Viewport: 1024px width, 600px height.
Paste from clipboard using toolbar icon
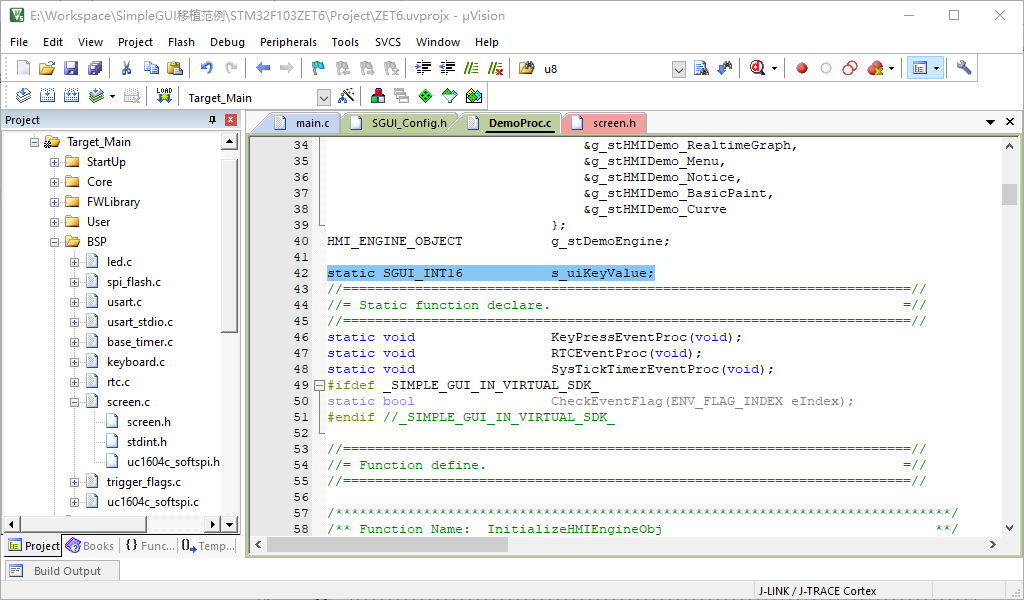click(174, 68)
